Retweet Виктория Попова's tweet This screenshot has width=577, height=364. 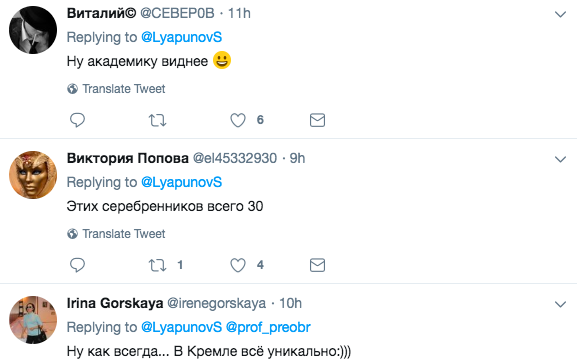click(x=157, y=265)
